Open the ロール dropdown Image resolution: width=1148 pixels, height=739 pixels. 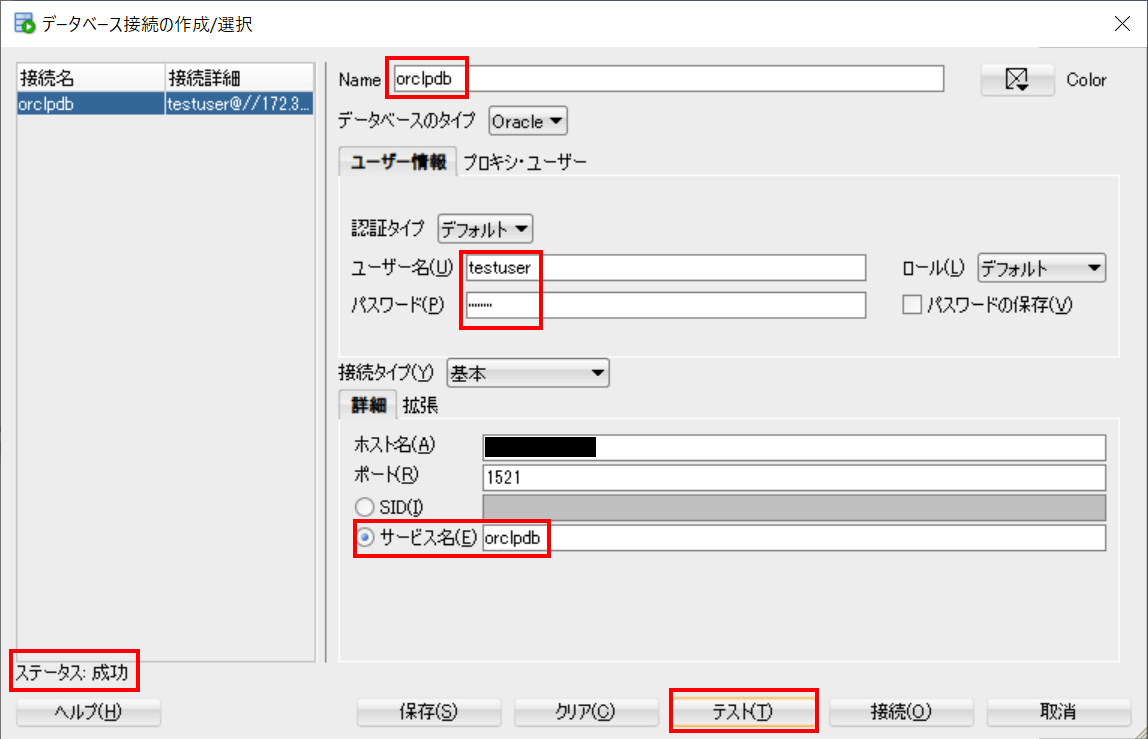pos(1041,268)
